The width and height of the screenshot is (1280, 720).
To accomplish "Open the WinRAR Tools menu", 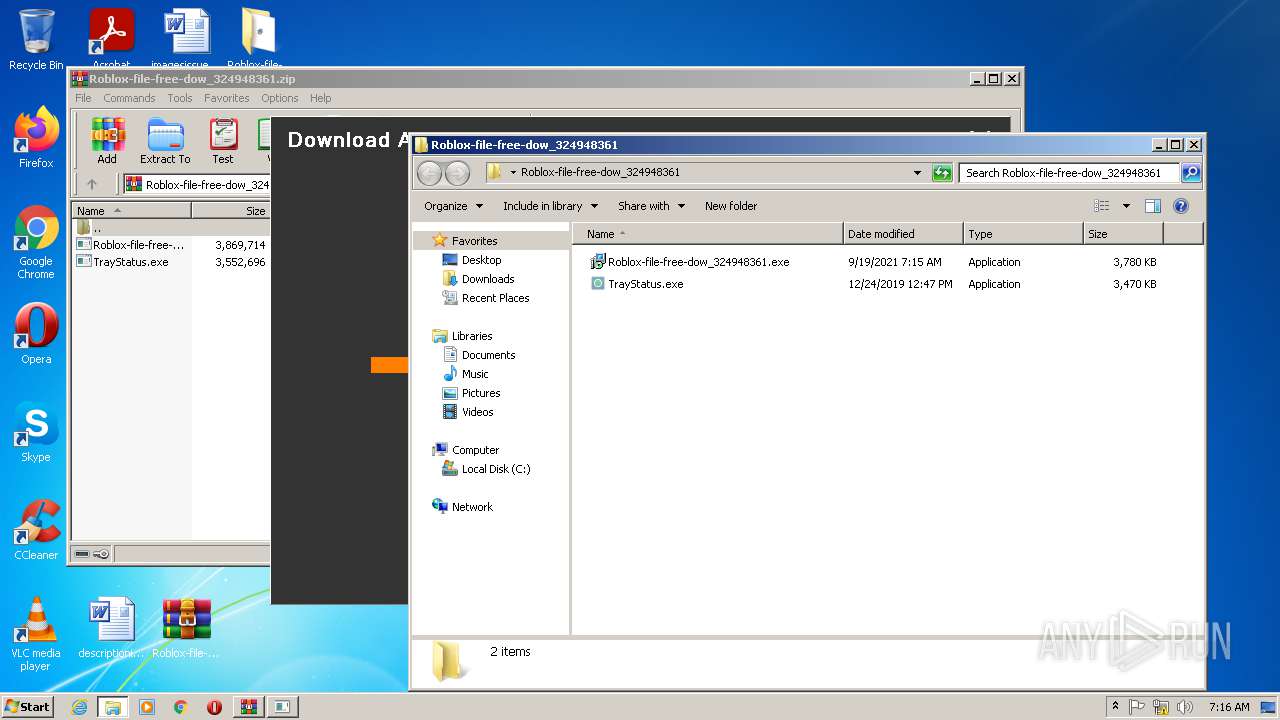I will (x=180, y=98).
